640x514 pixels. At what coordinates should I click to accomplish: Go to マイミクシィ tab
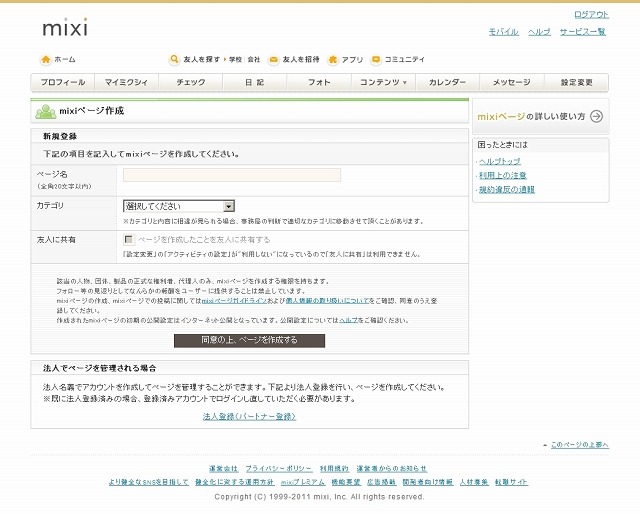(127, 82)
